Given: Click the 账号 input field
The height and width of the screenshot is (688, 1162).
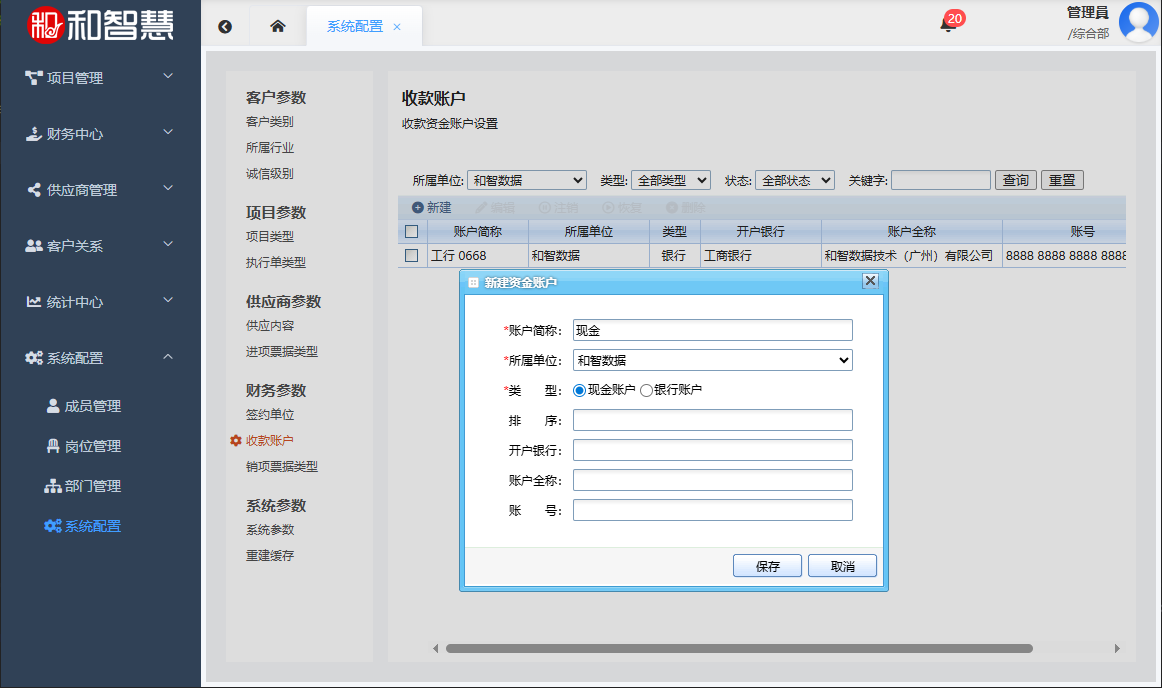Looking at the screenshot, I should 713,510.
